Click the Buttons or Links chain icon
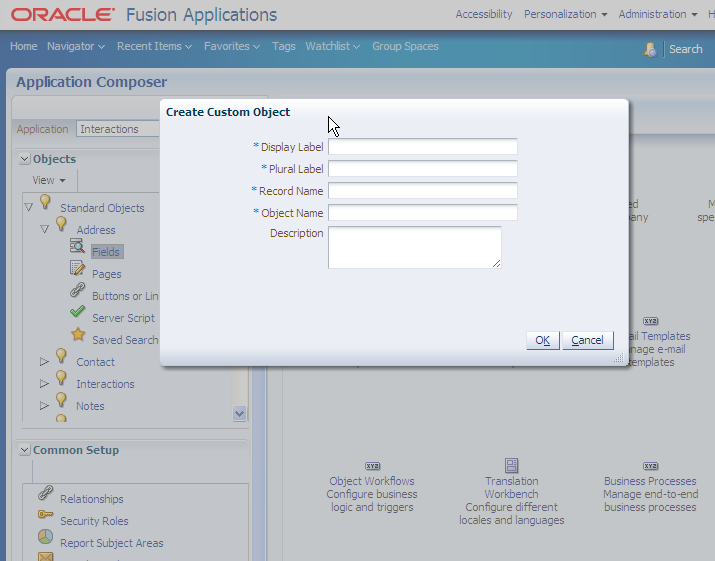 (x=78, y=290)
